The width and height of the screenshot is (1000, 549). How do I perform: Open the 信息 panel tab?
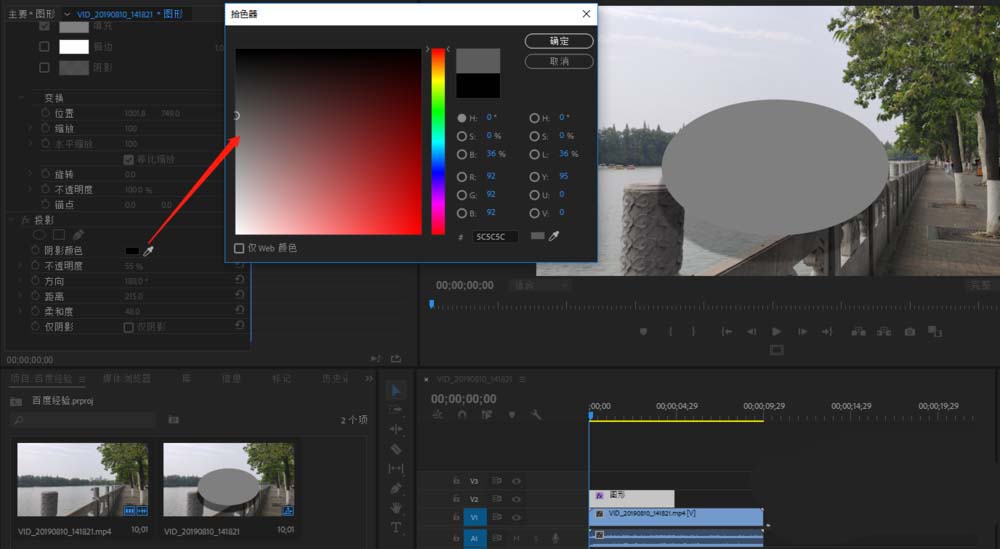[231, 379]
